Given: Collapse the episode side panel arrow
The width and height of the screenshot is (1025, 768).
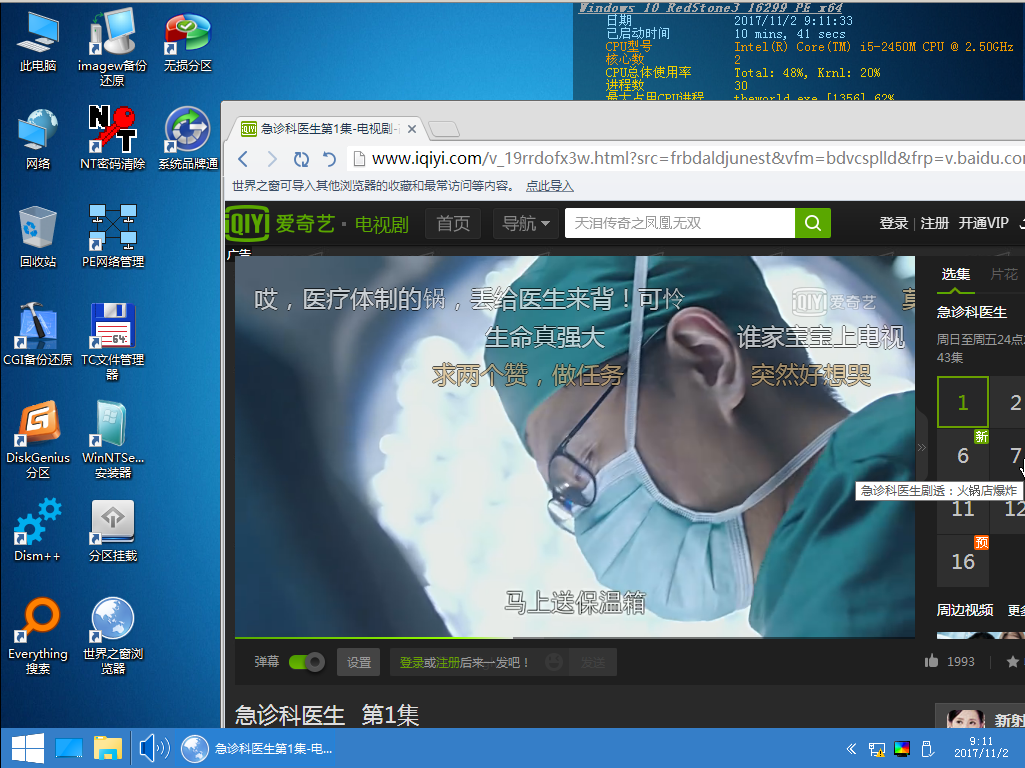Looking at the screenshot, I should [x=922, y=448].
